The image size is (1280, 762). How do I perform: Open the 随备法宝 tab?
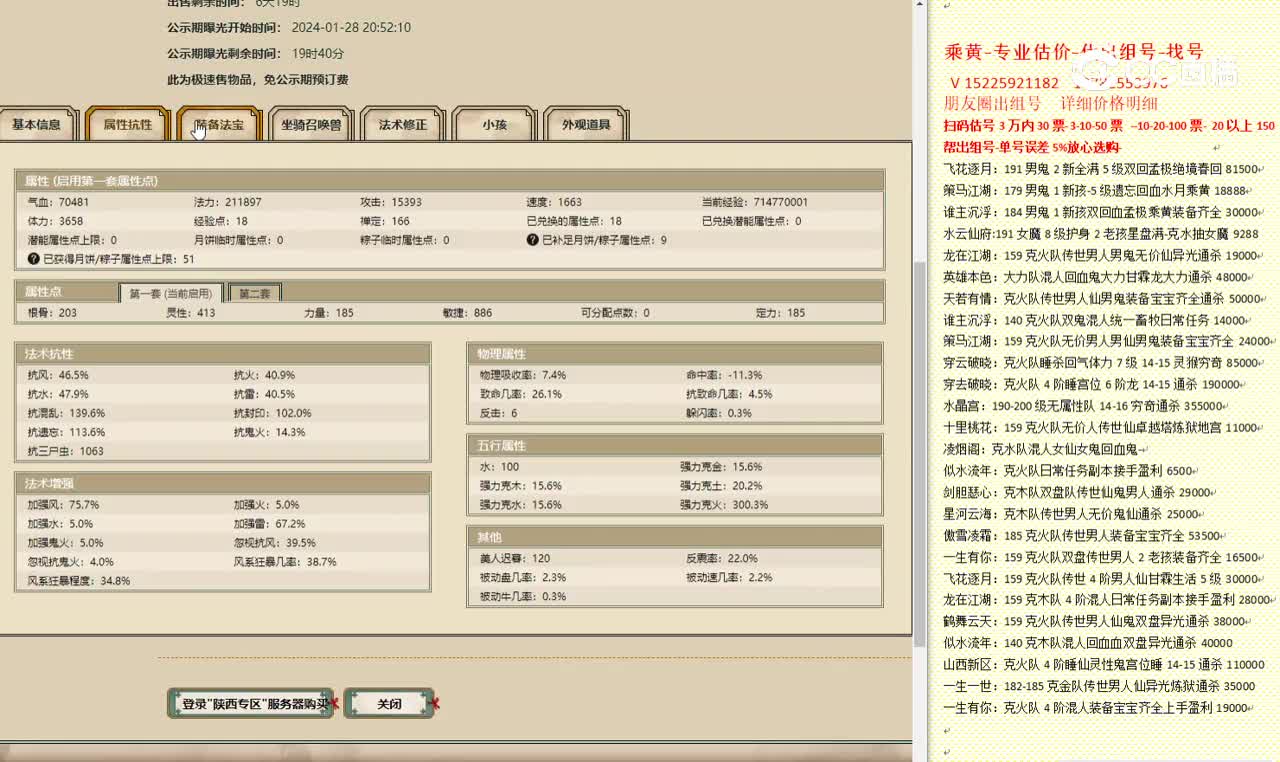(x=219, y=125)
